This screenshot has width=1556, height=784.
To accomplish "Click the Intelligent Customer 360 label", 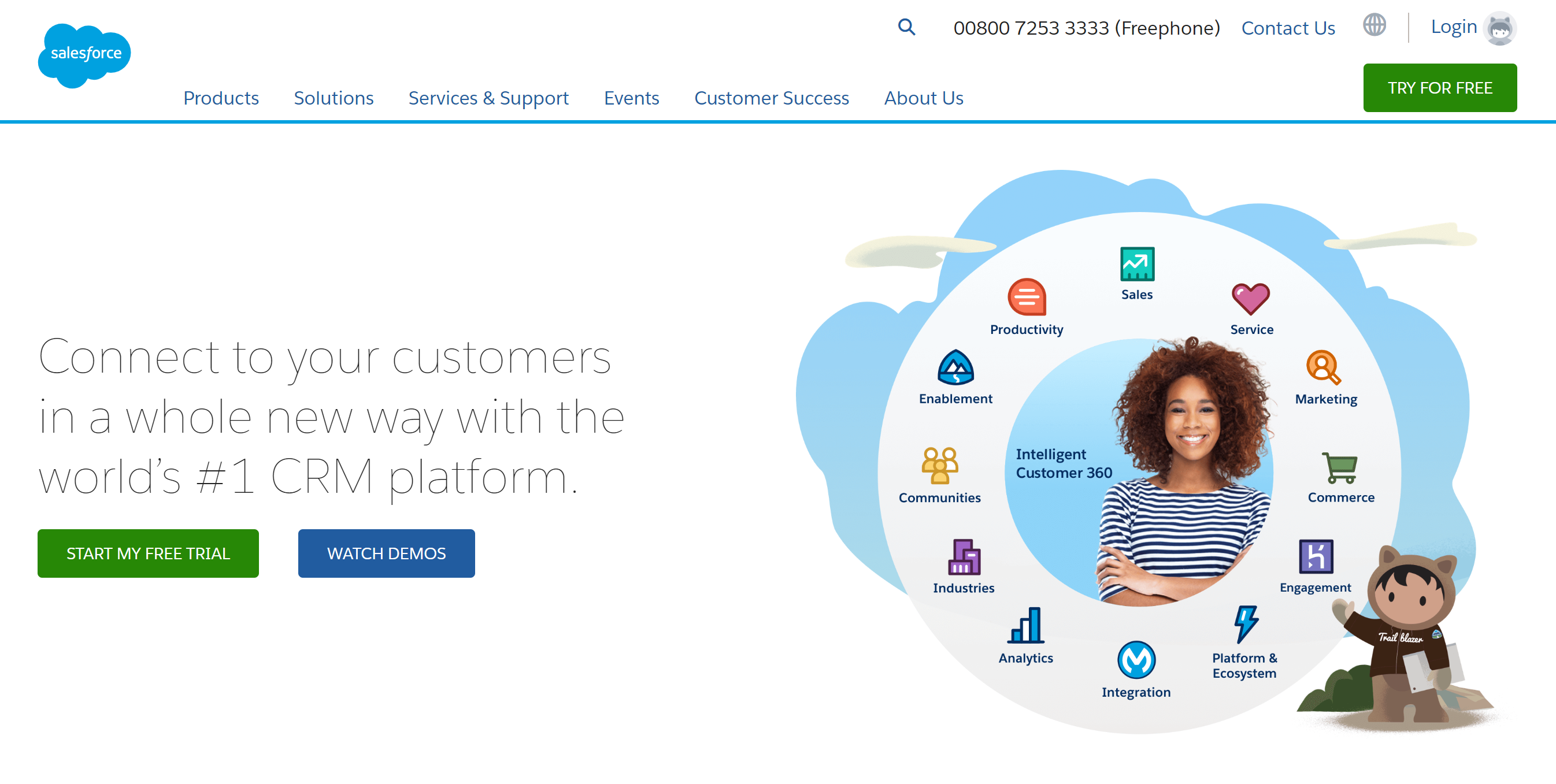I will 1063,463.
